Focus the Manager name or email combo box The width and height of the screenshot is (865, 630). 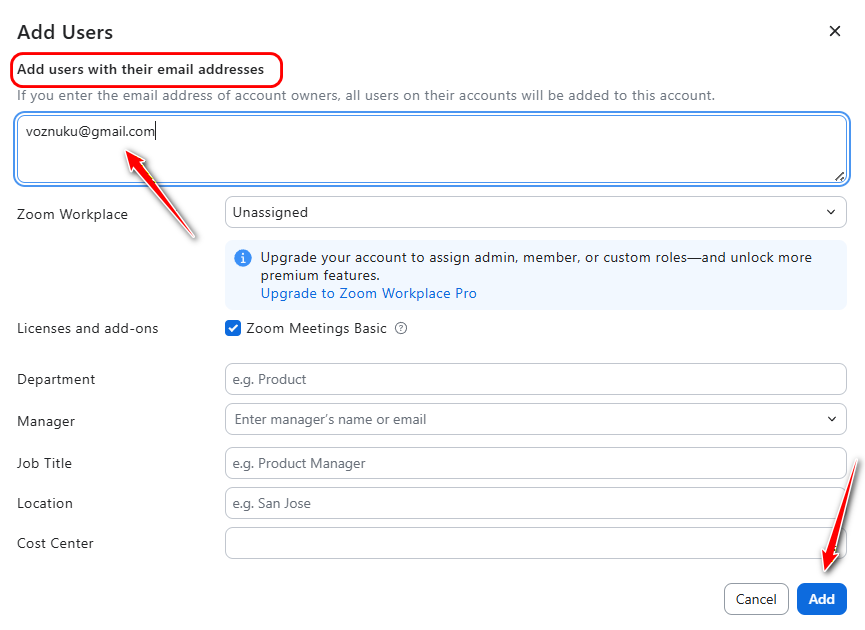[520, 419]
